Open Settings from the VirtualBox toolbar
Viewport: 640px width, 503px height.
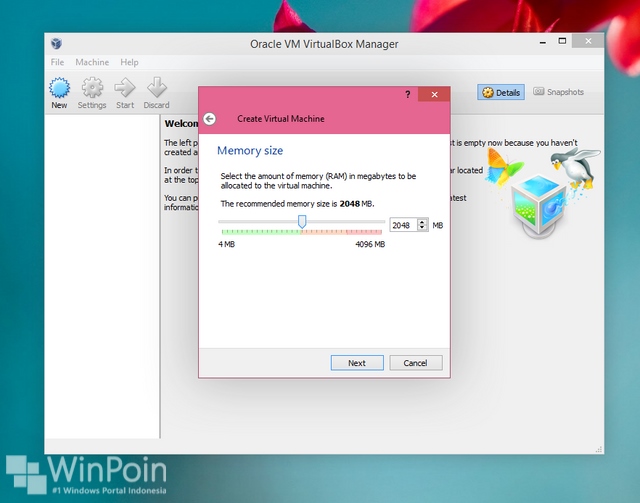92,93
